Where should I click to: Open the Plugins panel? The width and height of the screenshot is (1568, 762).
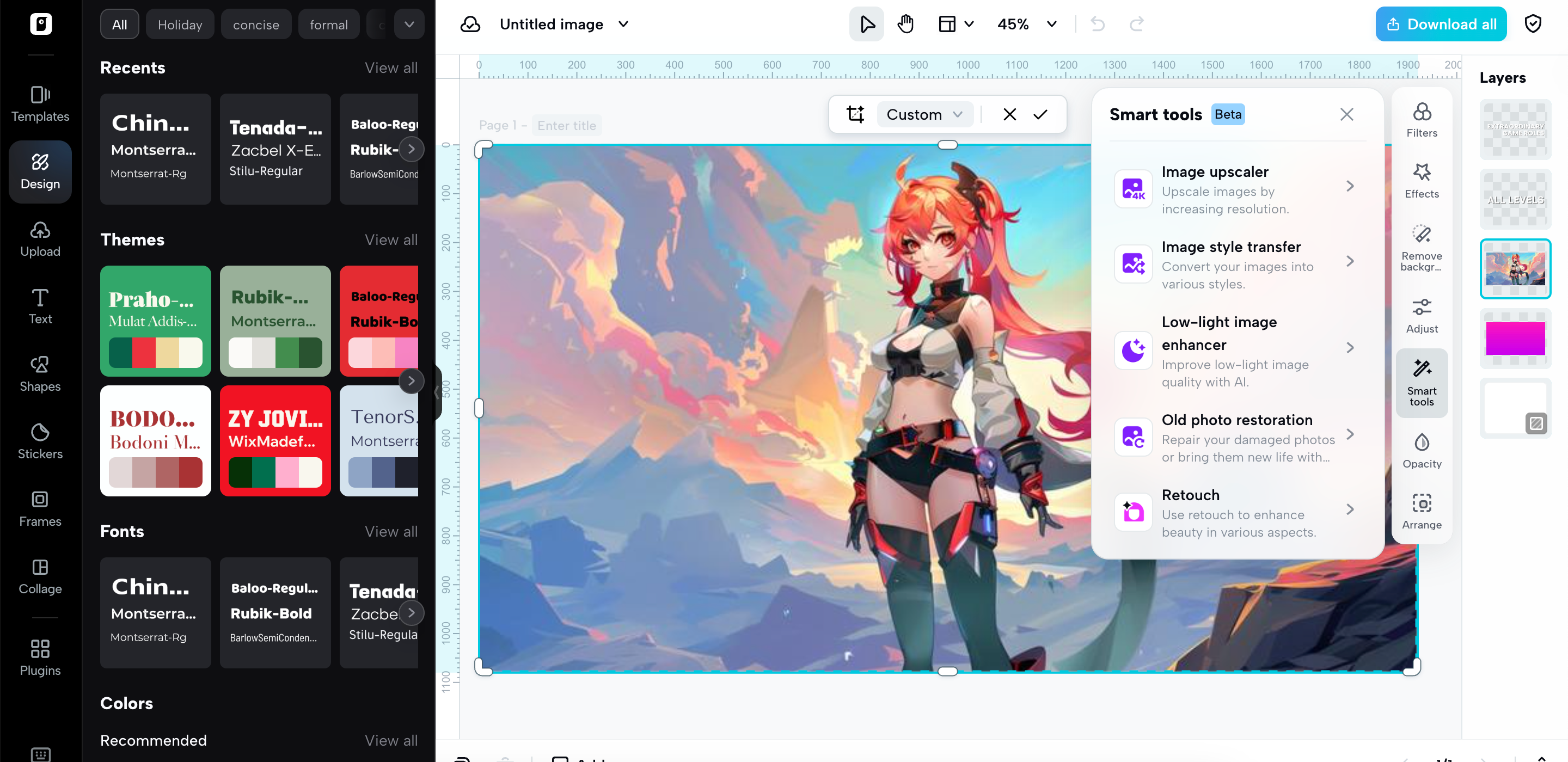[x=40, y=658]
